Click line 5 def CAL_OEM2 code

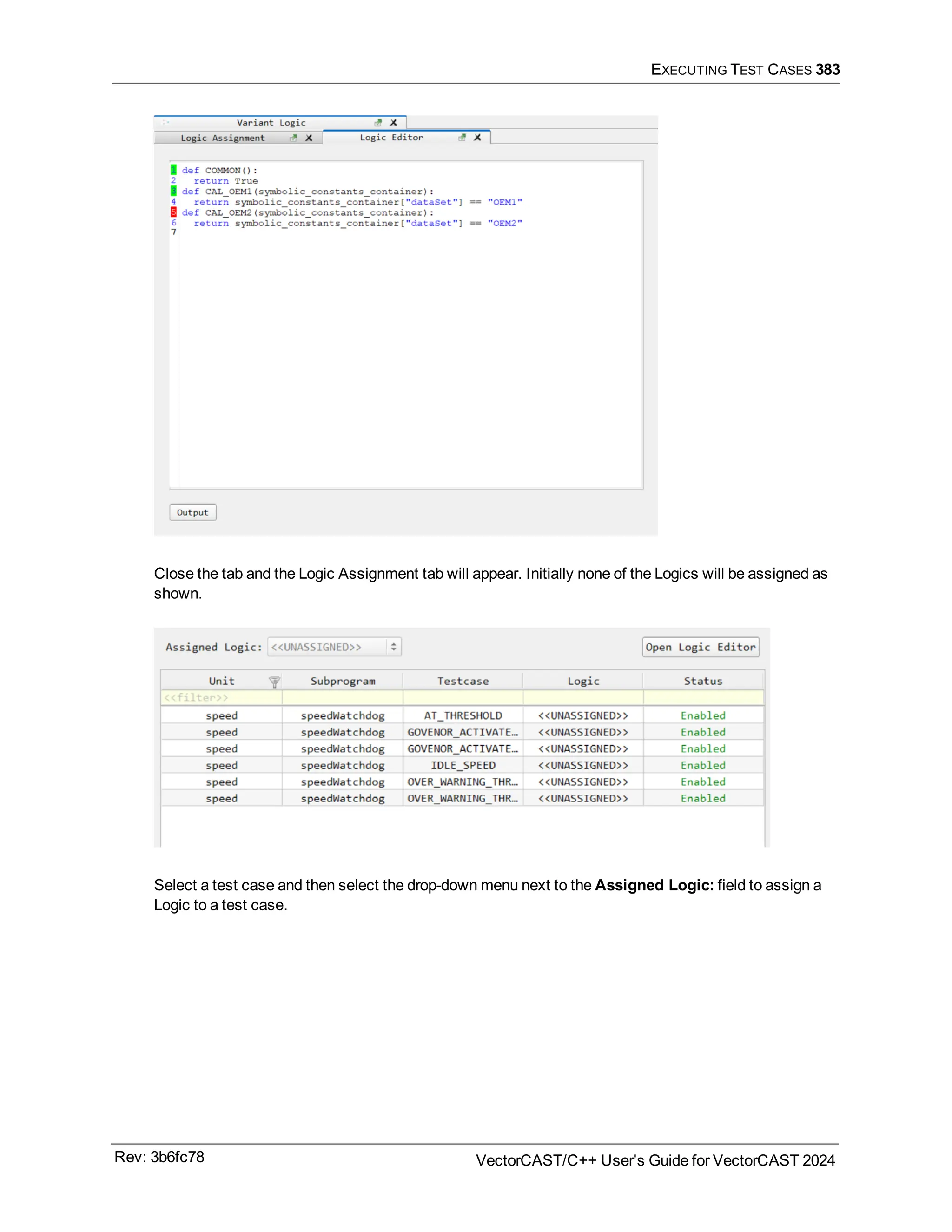(308, 212)
